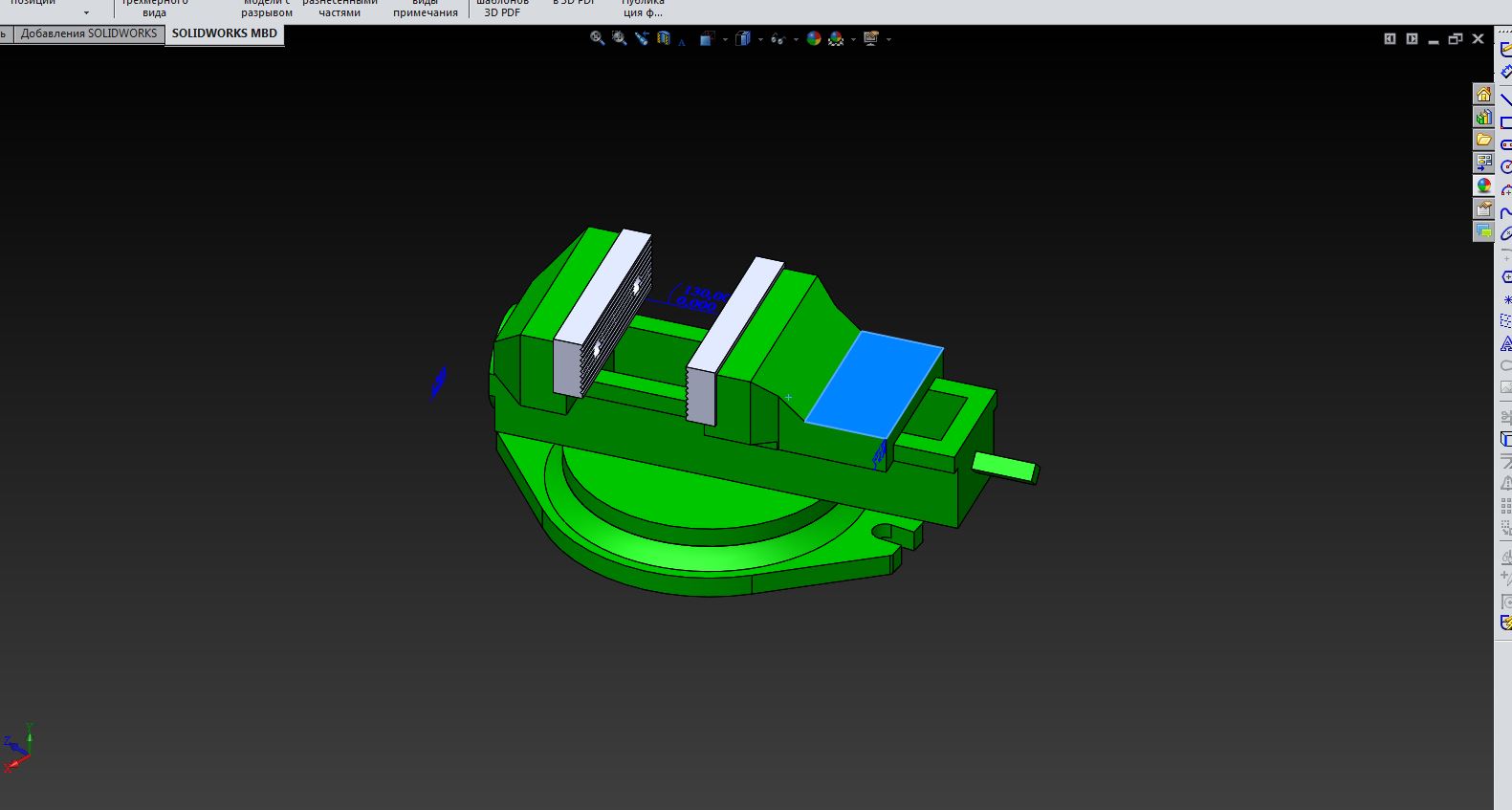This screenshot has height=810, width=1512.
Task: Click the vise screw handle end
Action: tap(1005, 468)
